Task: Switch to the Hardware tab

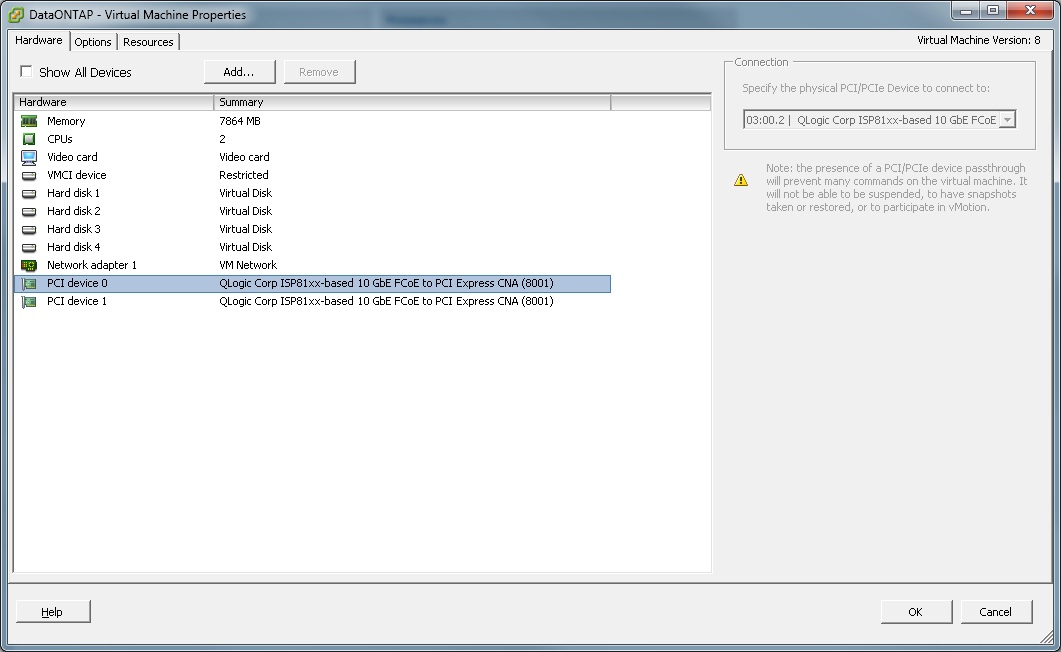Action: click(39, 40)
